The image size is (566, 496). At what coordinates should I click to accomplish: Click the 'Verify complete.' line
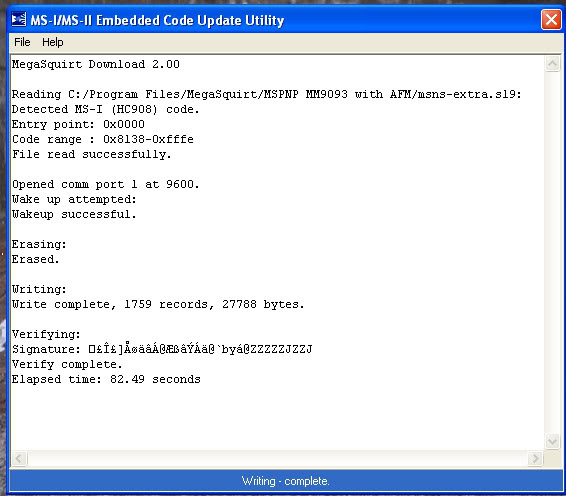[x=67, y=365]
